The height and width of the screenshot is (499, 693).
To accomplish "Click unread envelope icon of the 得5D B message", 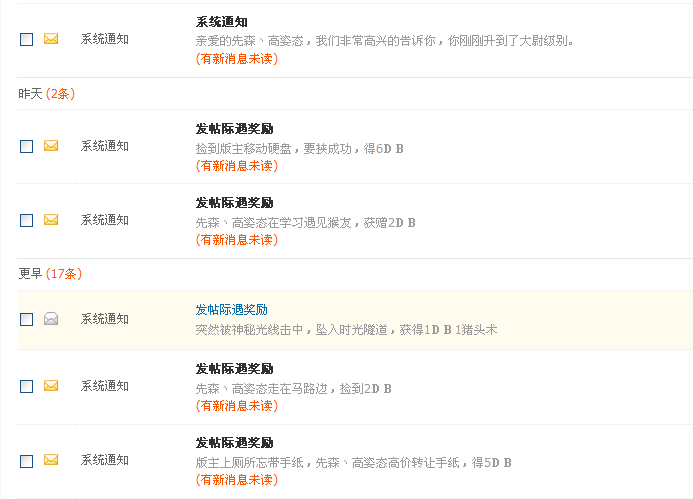I will [51, 460].
